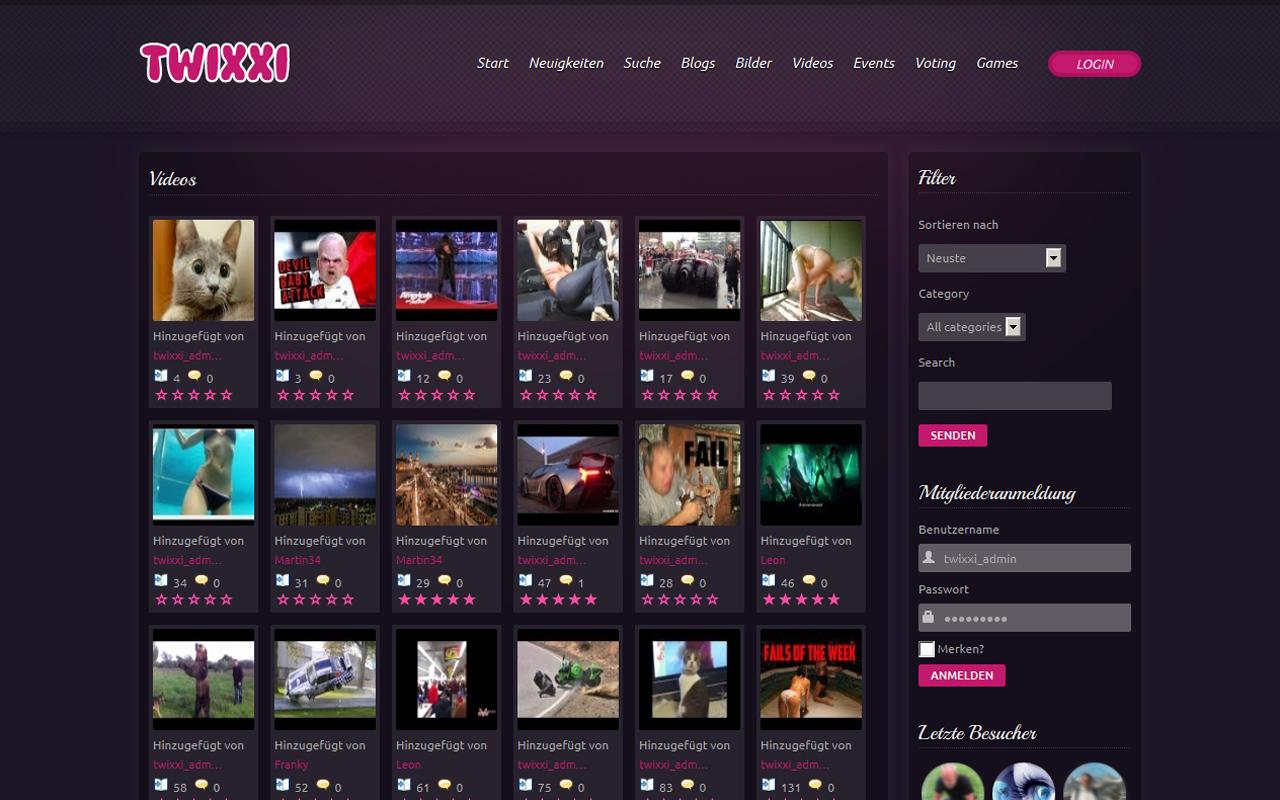Image resolution: width=1280 pixels, height=800 pixels.
Task: Open the green motorcycle video thumbnail
Action: 568,680
